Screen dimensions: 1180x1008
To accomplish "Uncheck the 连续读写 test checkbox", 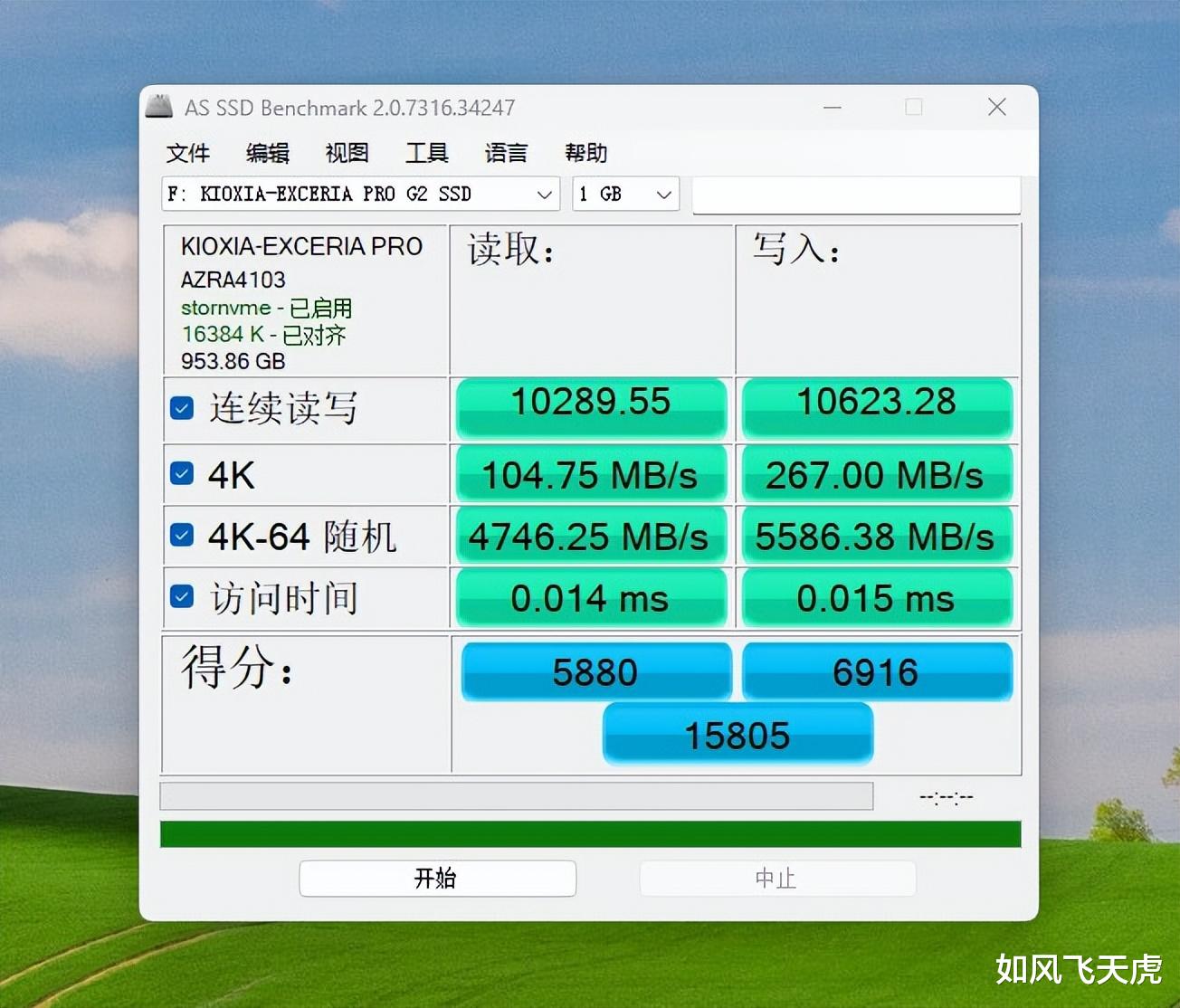I will [x=182, y=408].
